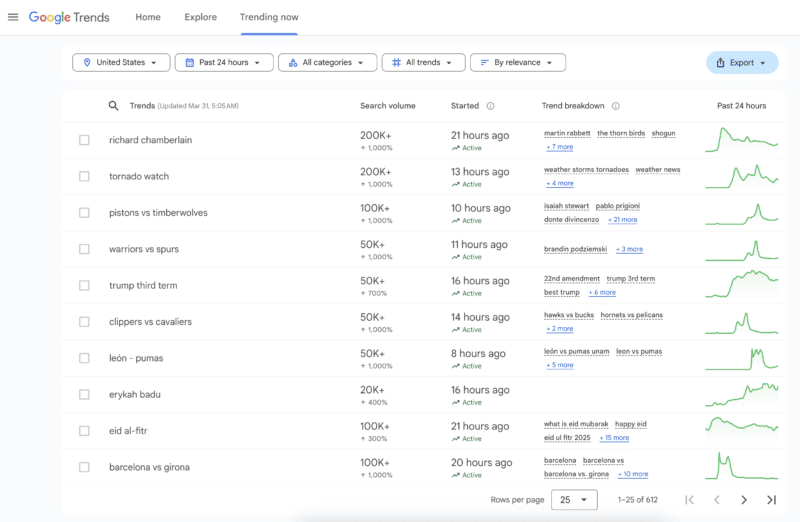Image resolution: width=800 pixels, height=522 pixels.
Task: Open the Rows per page 25 dropdown
Action: coord(574,500)
